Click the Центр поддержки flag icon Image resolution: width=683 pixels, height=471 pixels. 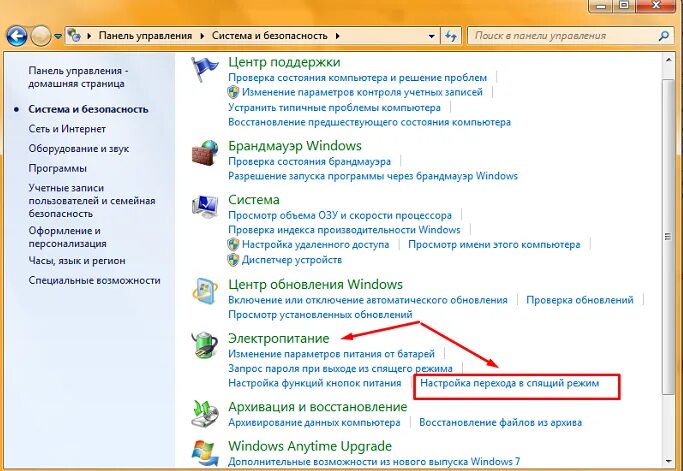(x=204, y=69)
